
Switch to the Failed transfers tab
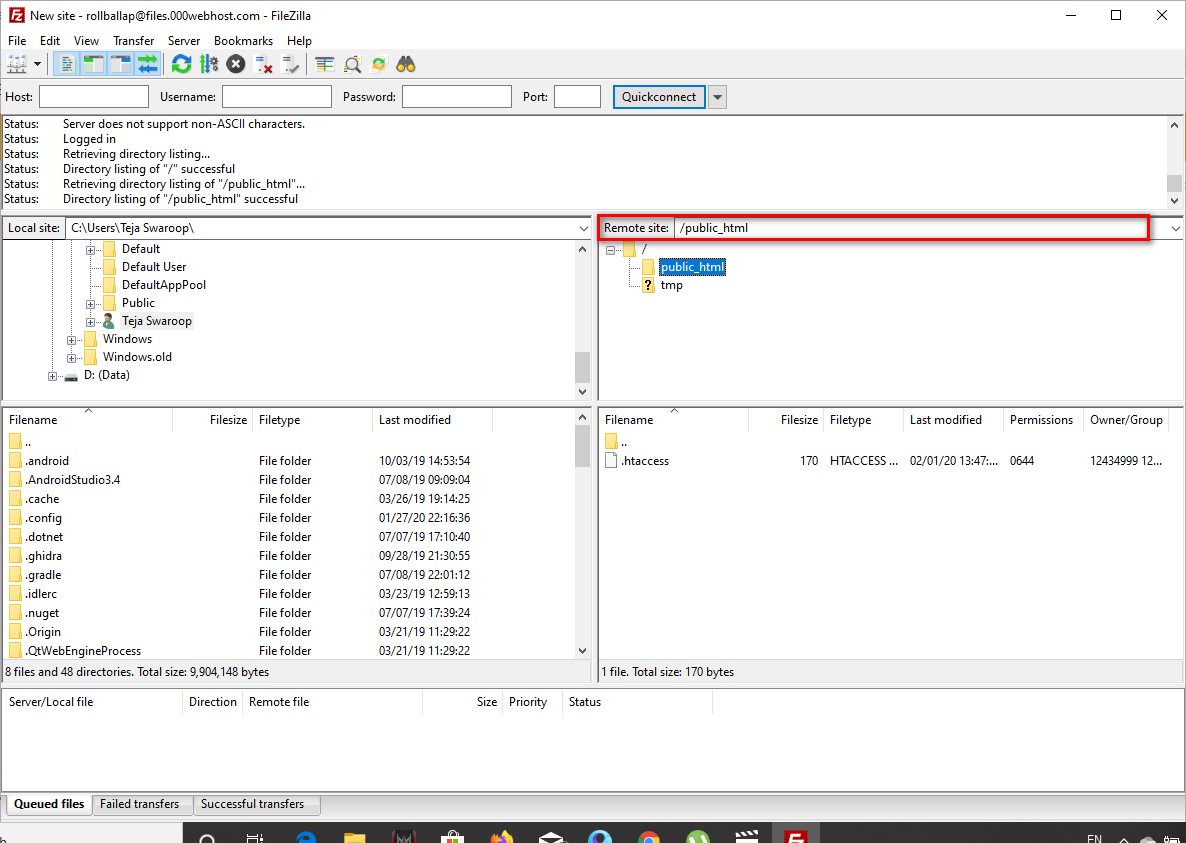click(140, 804)
